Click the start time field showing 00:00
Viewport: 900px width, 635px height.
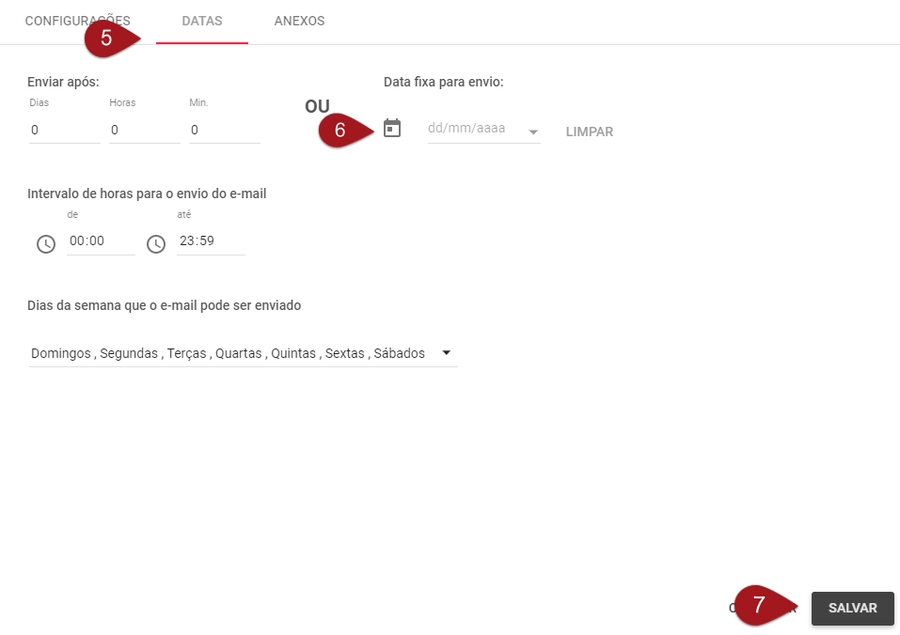click(x=100, y=241)
